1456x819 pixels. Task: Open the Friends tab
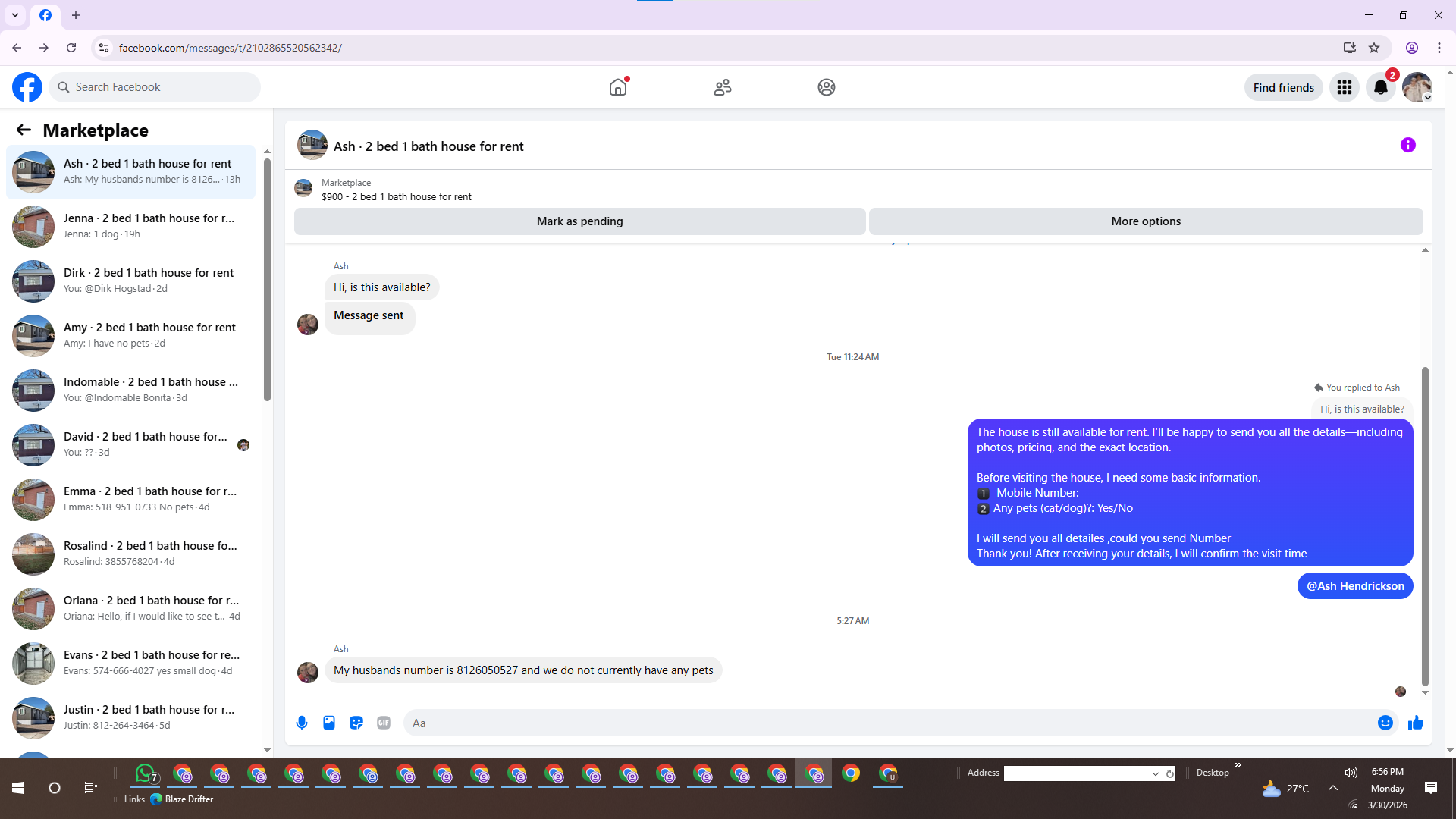[722, 87]
